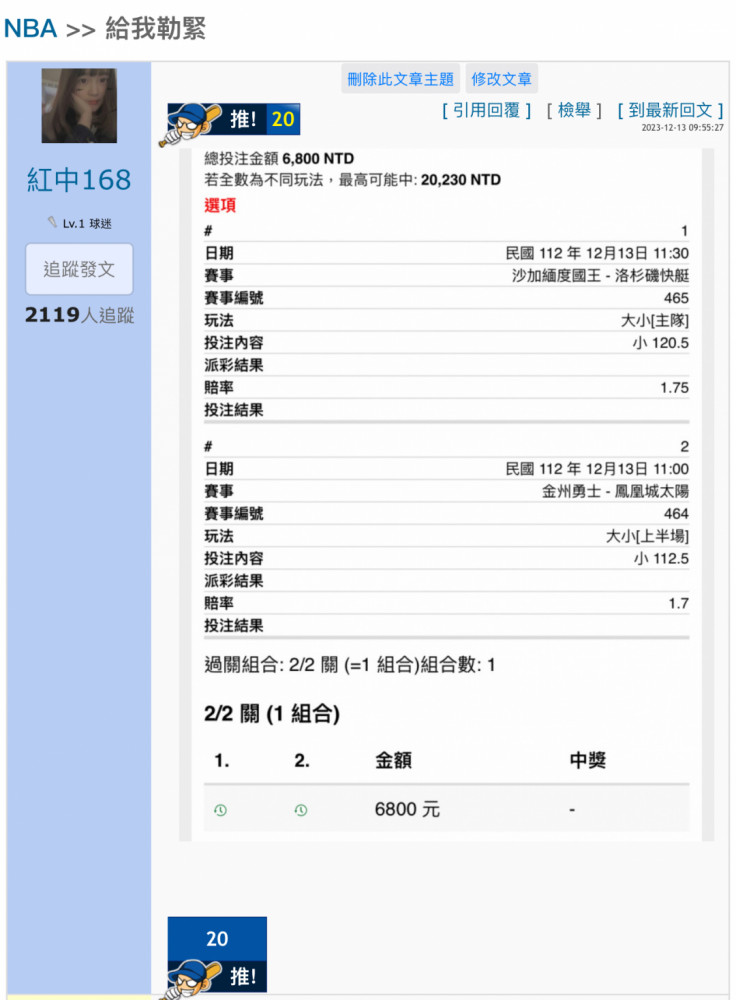Select date 民國 112 年 12月13日 11:30

pos(597,253)
